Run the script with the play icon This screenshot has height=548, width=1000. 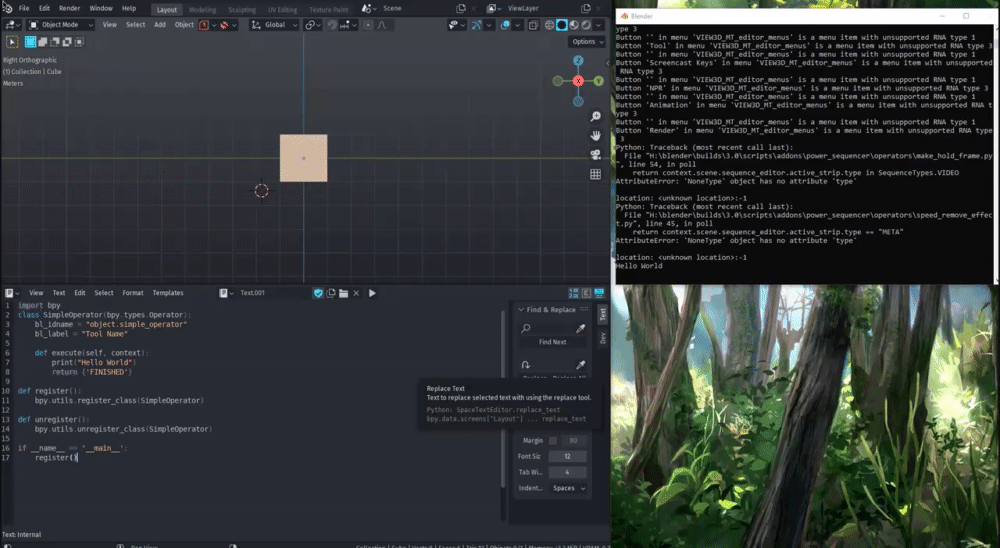click(372, 293)
